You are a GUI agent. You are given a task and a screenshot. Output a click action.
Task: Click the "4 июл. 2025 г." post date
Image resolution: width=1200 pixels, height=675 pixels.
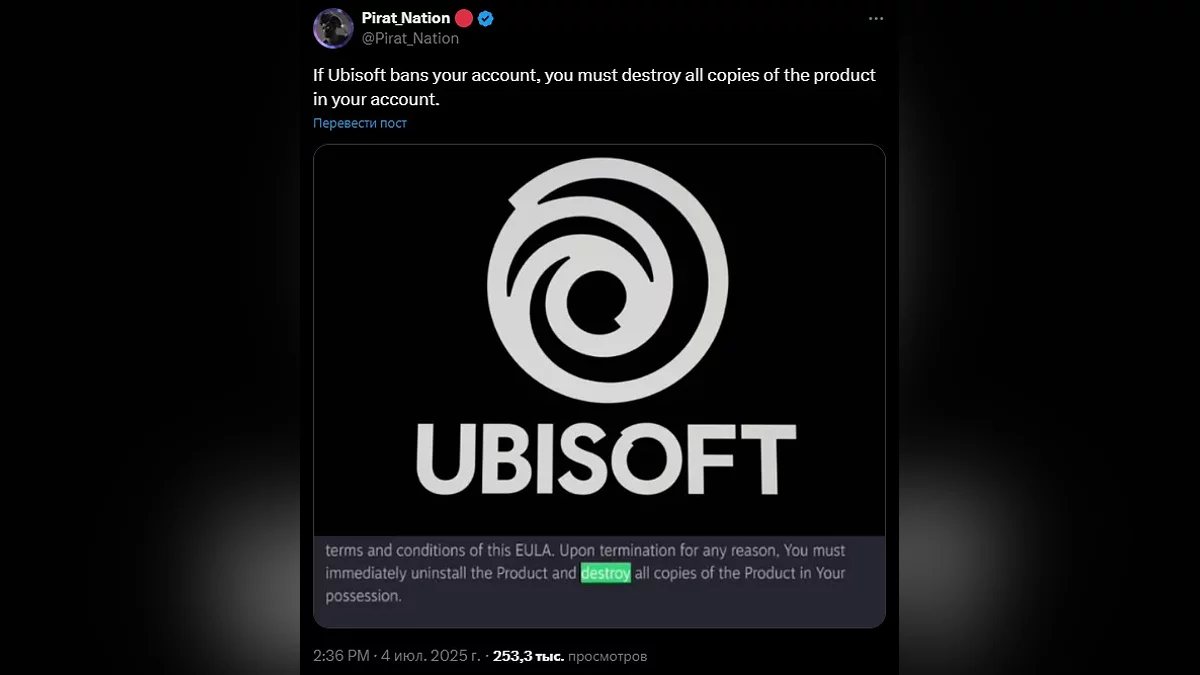(430, 656)
